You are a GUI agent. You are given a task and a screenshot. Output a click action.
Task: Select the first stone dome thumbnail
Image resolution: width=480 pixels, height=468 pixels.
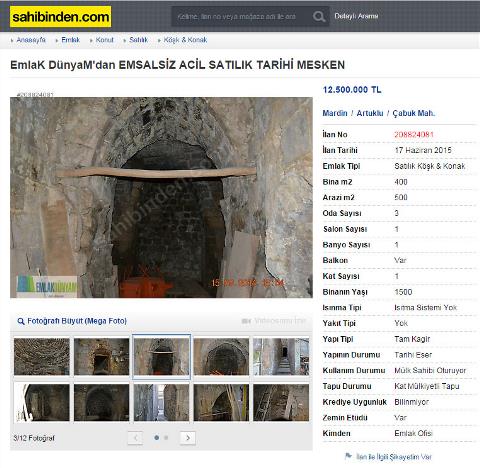42,357
